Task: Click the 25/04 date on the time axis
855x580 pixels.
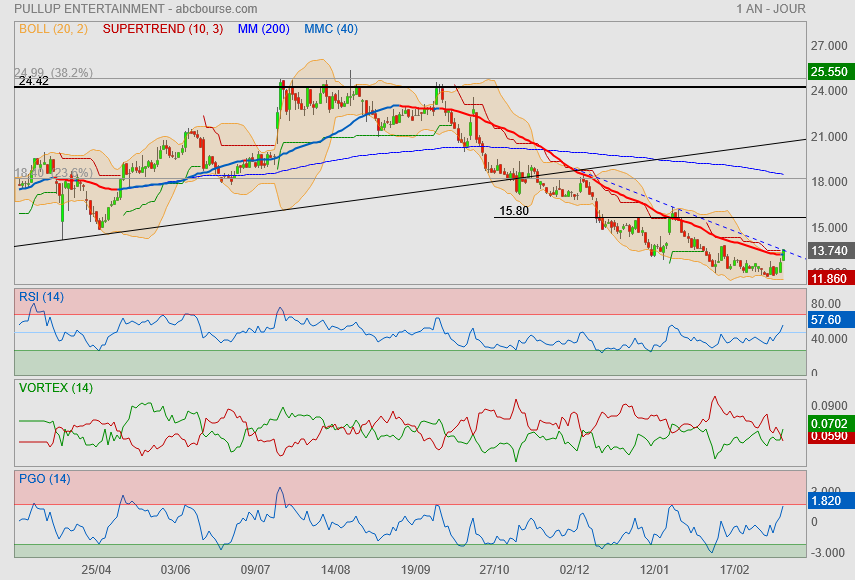Action: [96, 568]
